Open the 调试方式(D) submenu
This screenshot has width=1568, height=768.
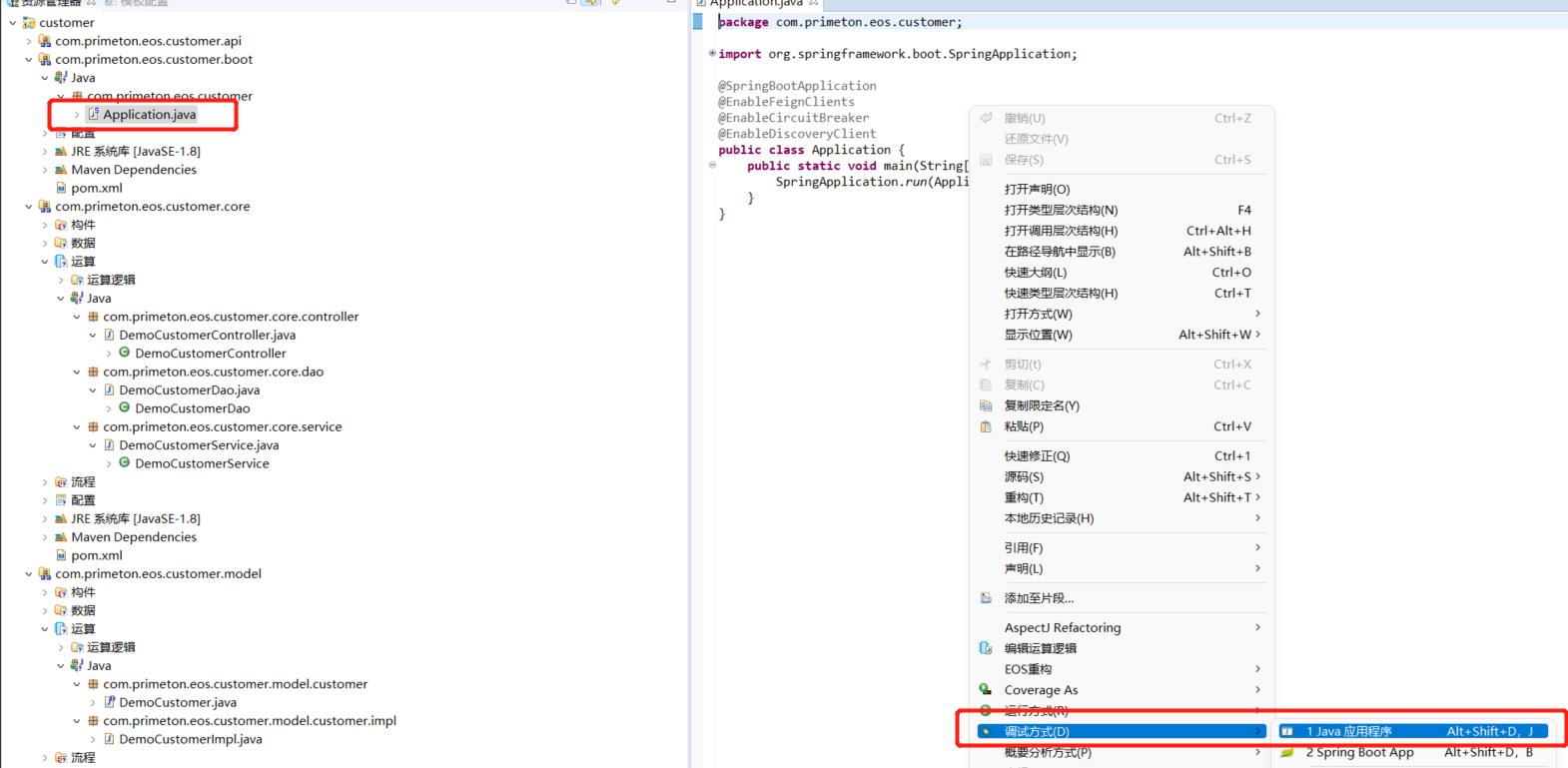(1036, 731)
